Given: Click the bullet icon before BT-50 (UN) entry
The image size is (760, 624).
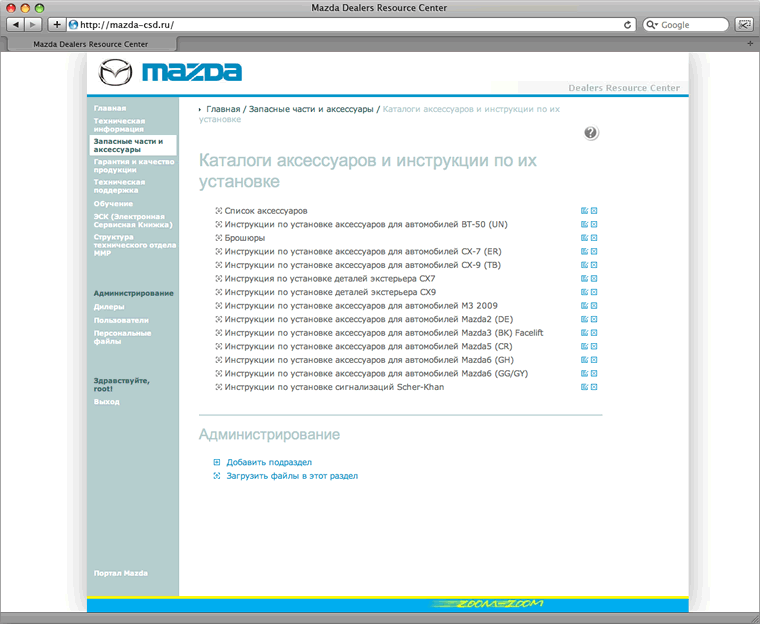Looking at the screenshot, I should 219,225.
